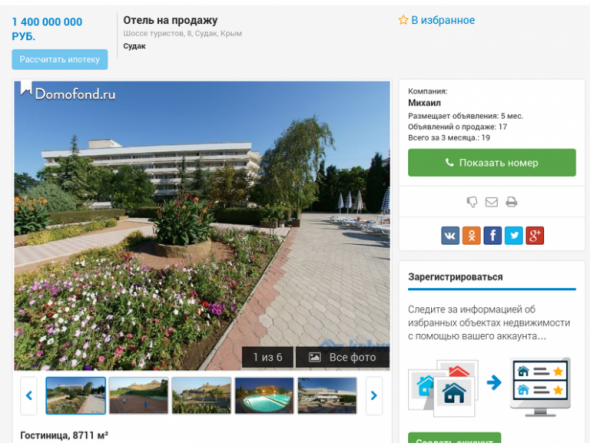Viewport: 590px width, 446px height.
Task: Share listing on Odnoklassniki icon
Action: [471, 236]
